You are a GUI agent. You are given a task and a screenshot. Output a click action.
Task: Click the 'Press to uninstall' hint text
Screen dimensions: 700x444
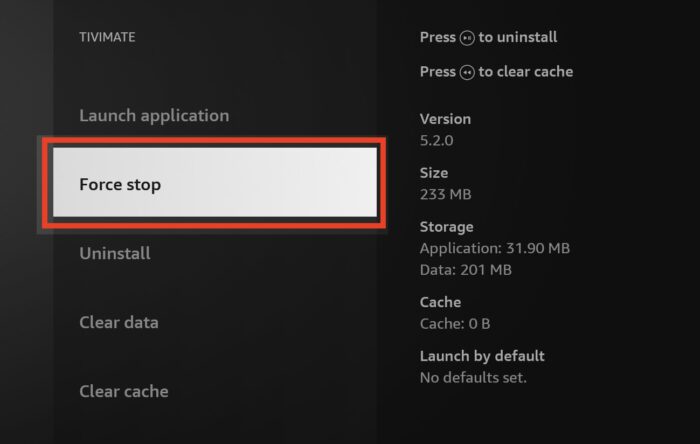tap(489, 37)
